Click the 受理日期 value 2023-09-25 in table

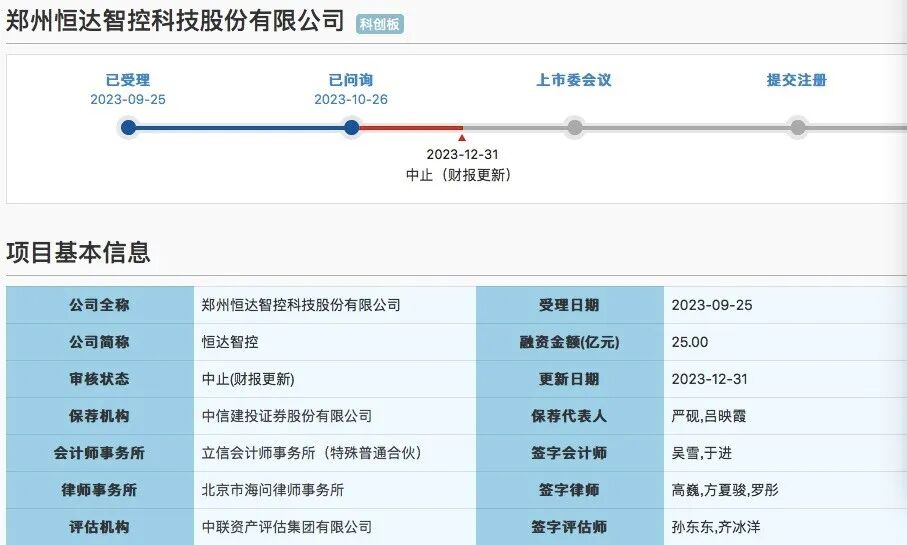[711, 305]
